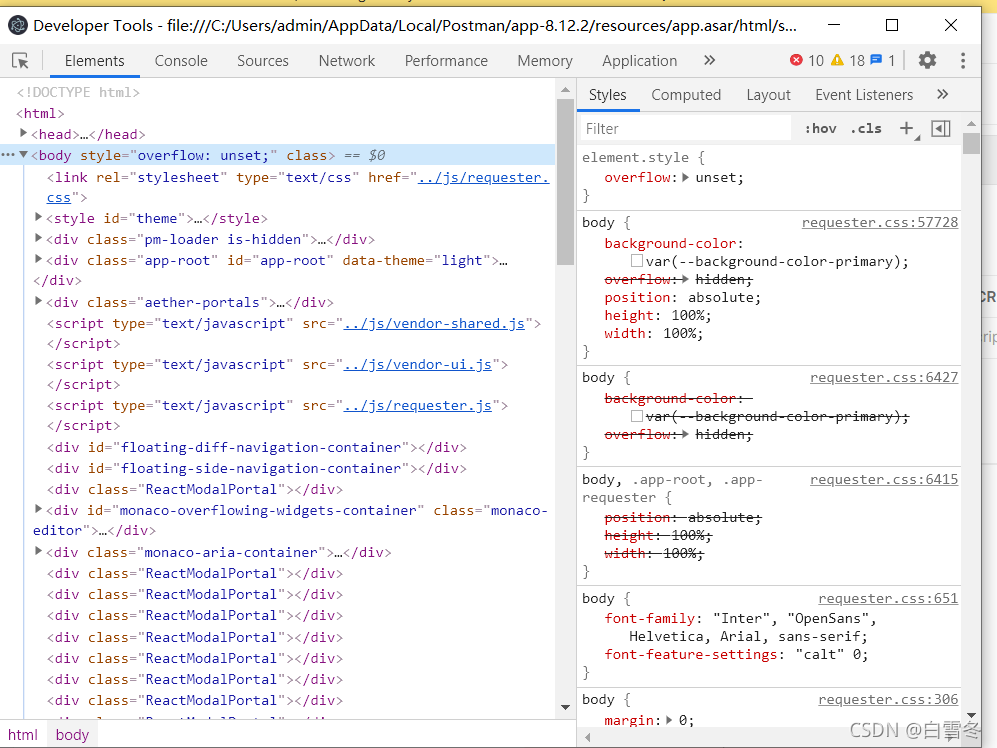Open the Application tab
Screen dimensions: 997x748
tap(640, 60)
